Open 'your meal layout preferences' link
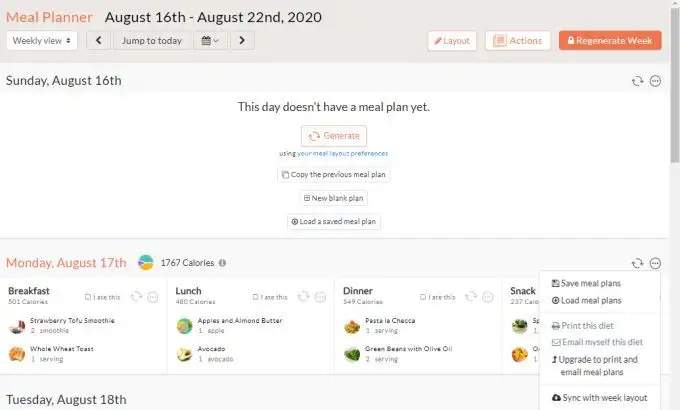The width and height of the screenshot is (680, 410). tap(343, 154)
